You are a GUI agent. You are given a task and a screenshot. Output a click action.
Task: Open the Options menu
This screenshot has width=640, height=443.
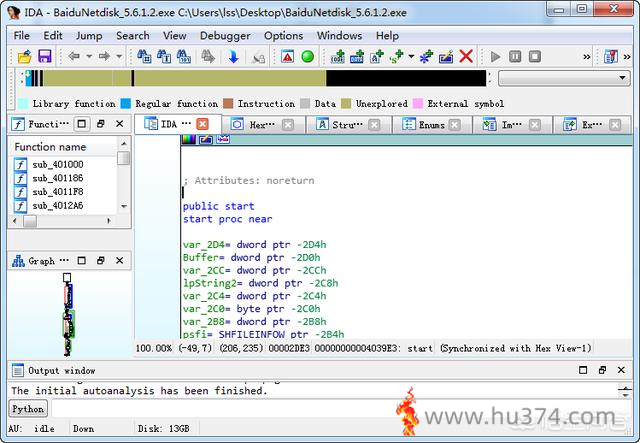coord(284,36)
